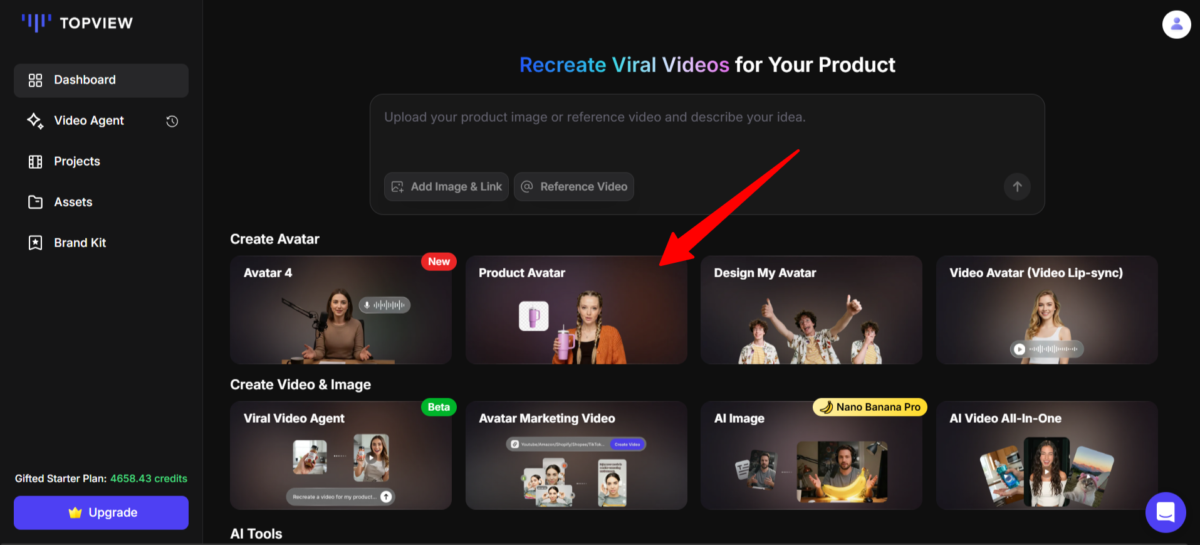This screenshot has height=545, width=1200.
Task: Open Video Agent from the sidebar
Action: (89, 121)
